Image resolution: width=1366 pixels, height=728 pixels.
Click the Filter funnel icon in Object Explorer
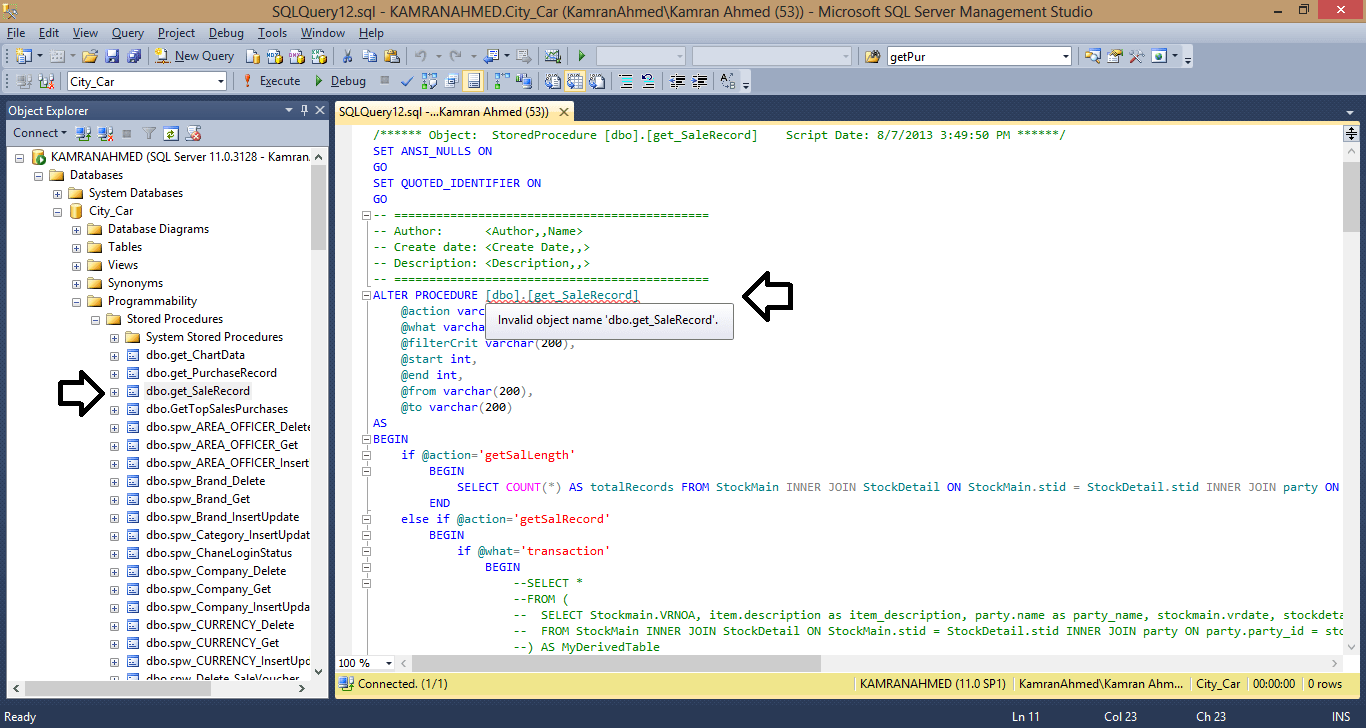point(149,133)
